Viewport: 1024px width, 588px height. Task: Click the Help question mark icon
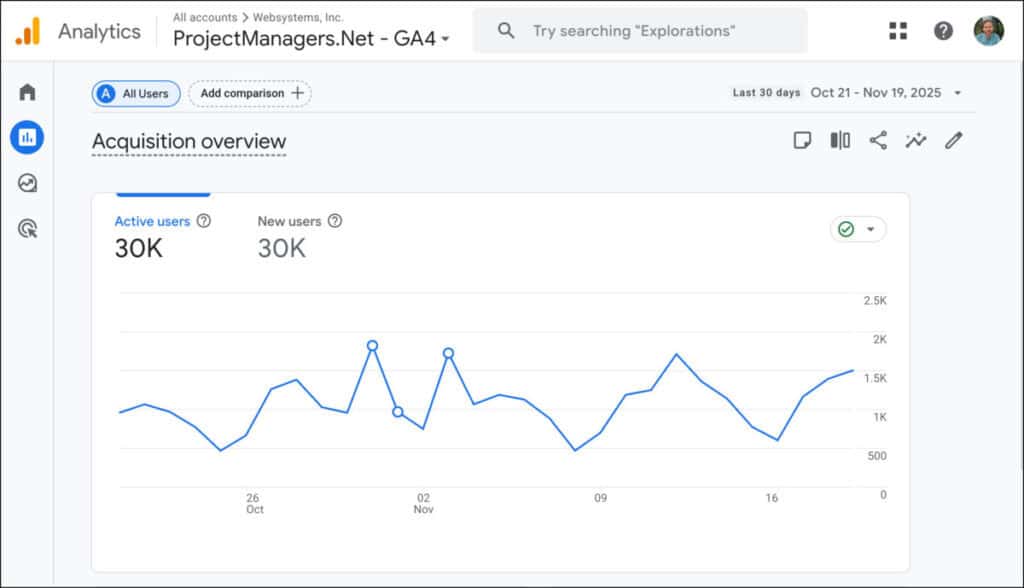click(943, 31)
